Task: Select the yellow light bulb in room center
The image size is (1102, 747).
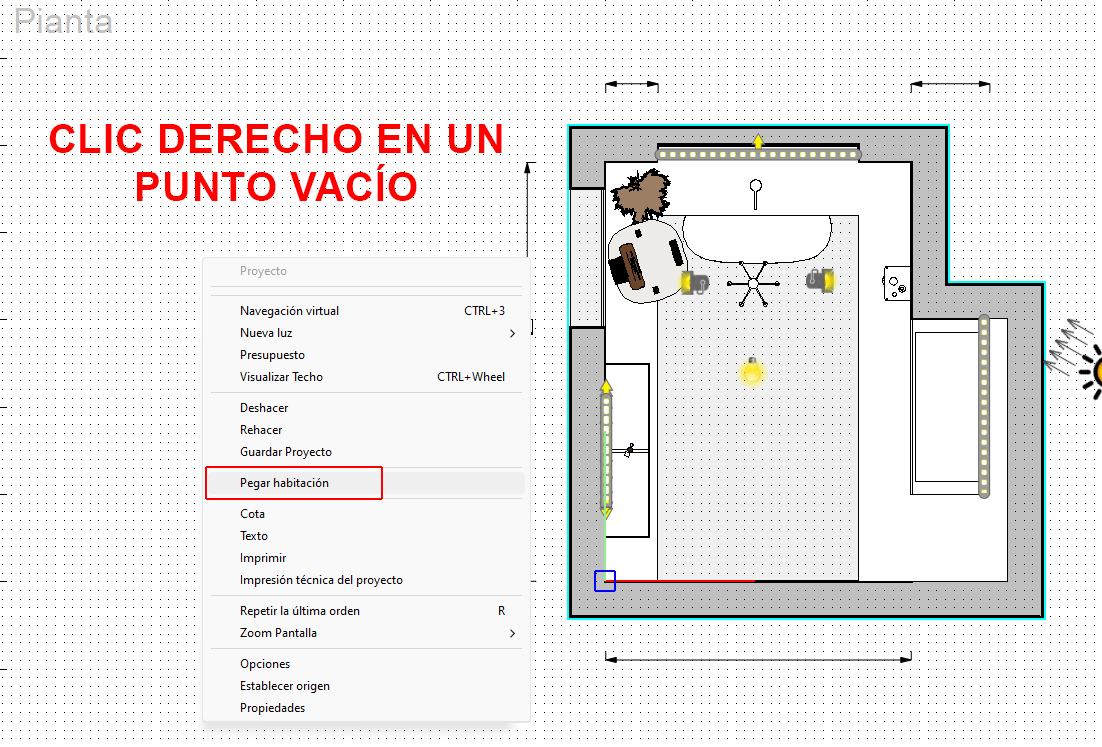Action: 751,371
